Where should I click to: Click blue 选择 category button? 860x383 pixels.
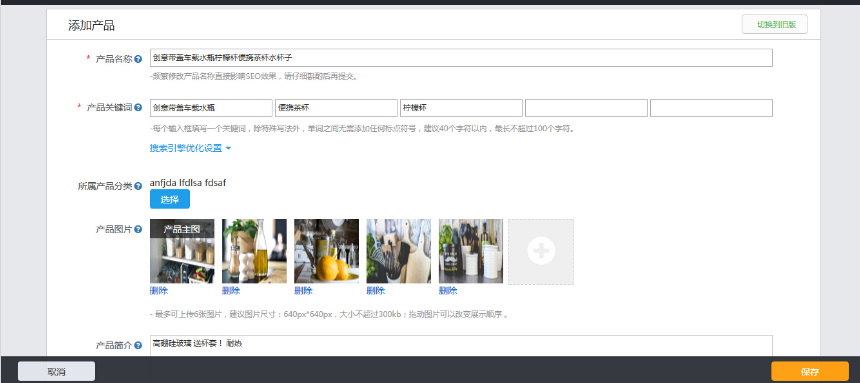(170, 199)
